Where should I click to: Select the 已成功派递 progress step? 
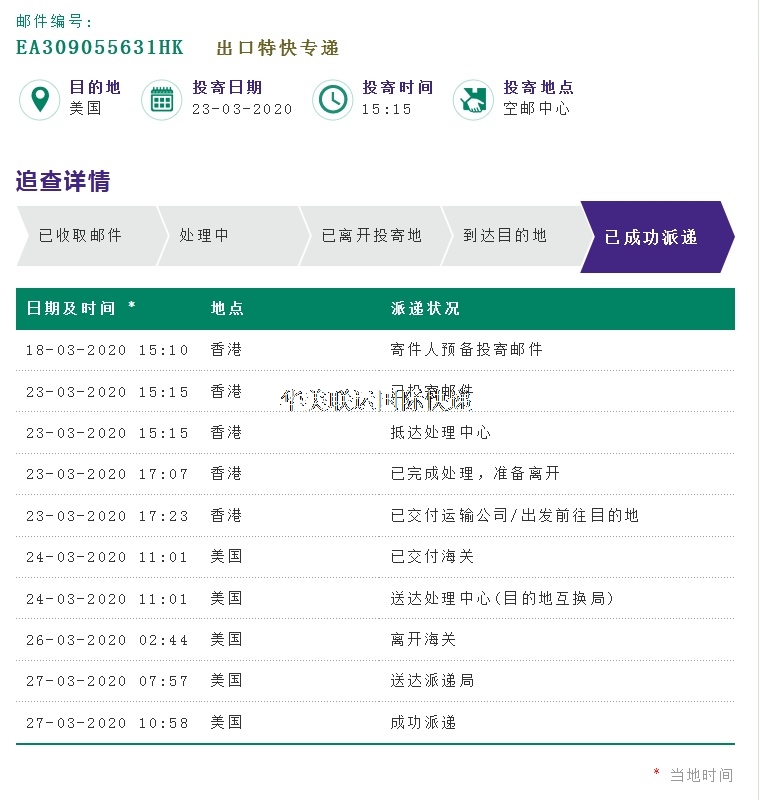coord(651,237)
